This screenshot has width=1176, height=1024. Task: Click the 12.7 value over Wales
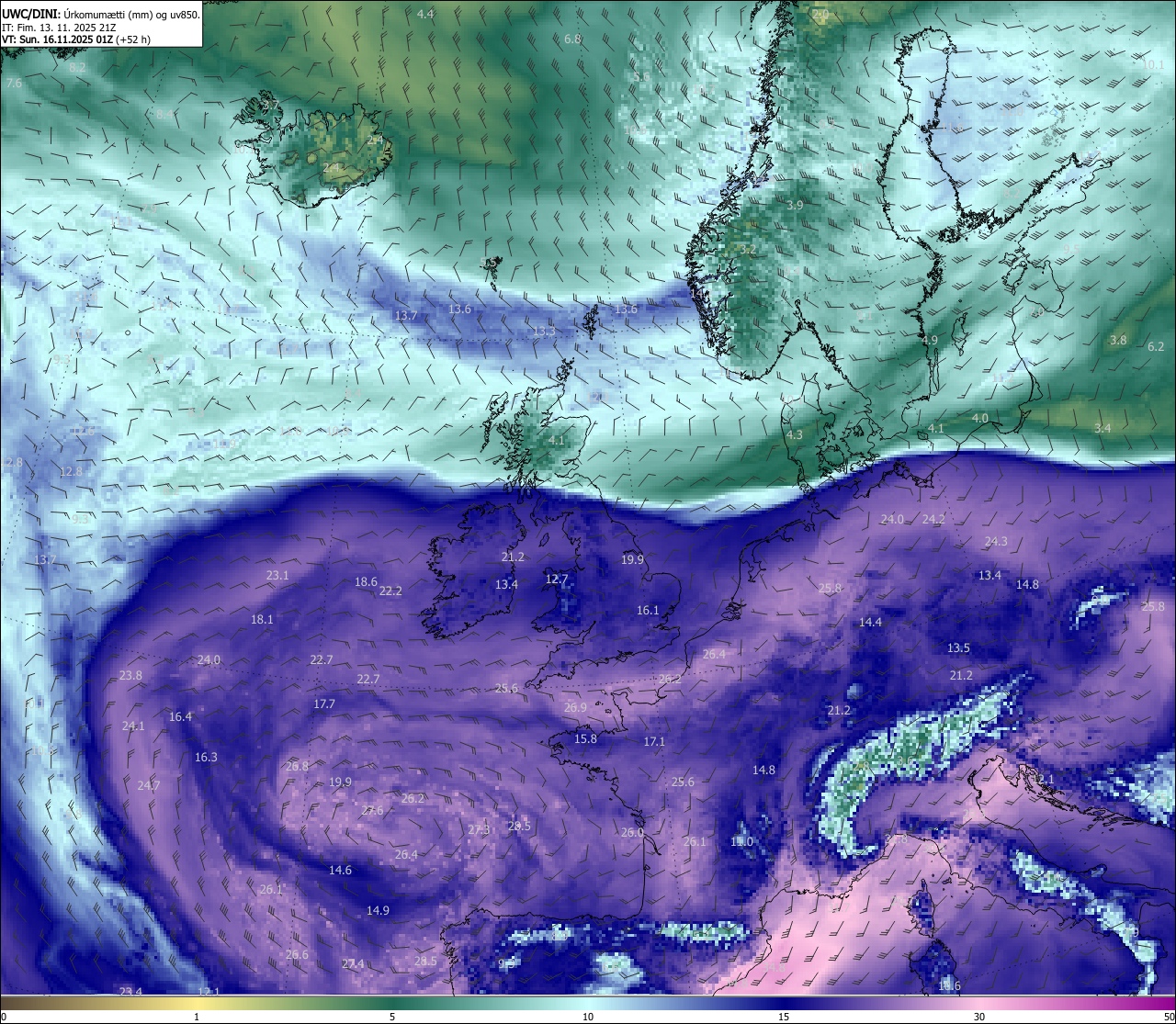pyautogui.click(x=557, y=579)
